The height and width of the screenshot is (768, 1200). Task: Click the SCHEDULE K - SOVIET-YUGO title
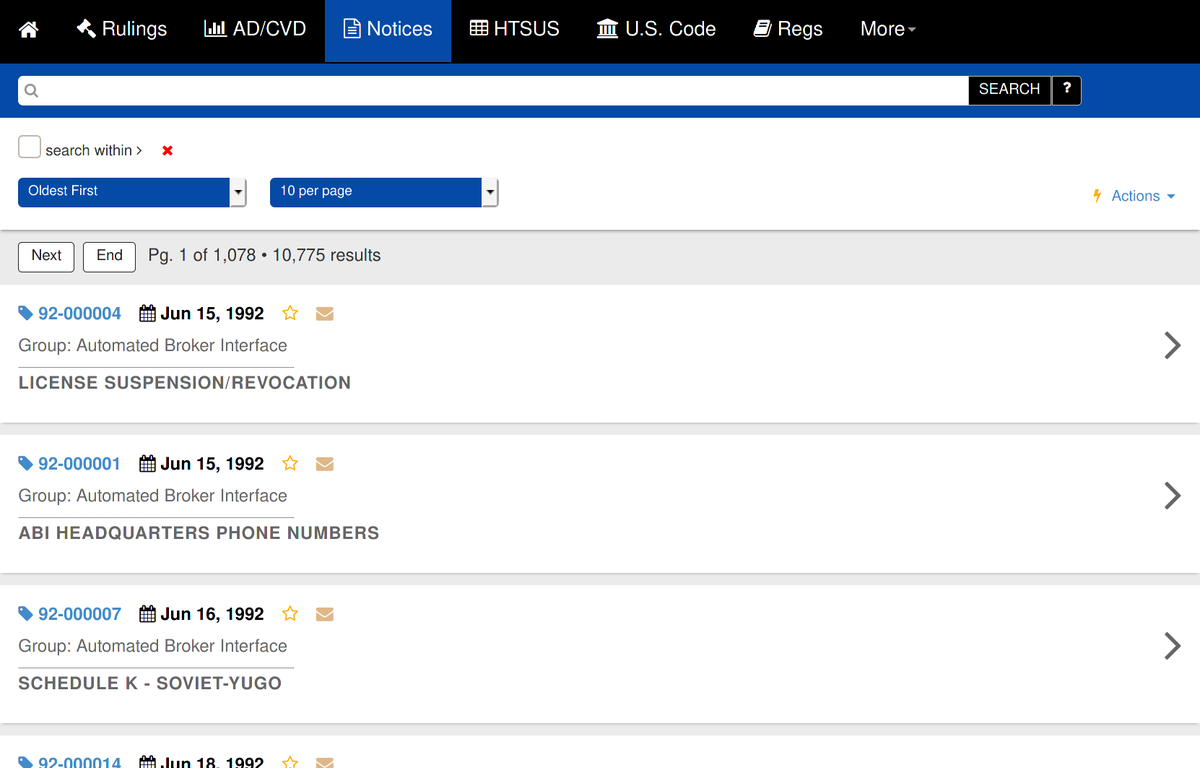(150, 683)
